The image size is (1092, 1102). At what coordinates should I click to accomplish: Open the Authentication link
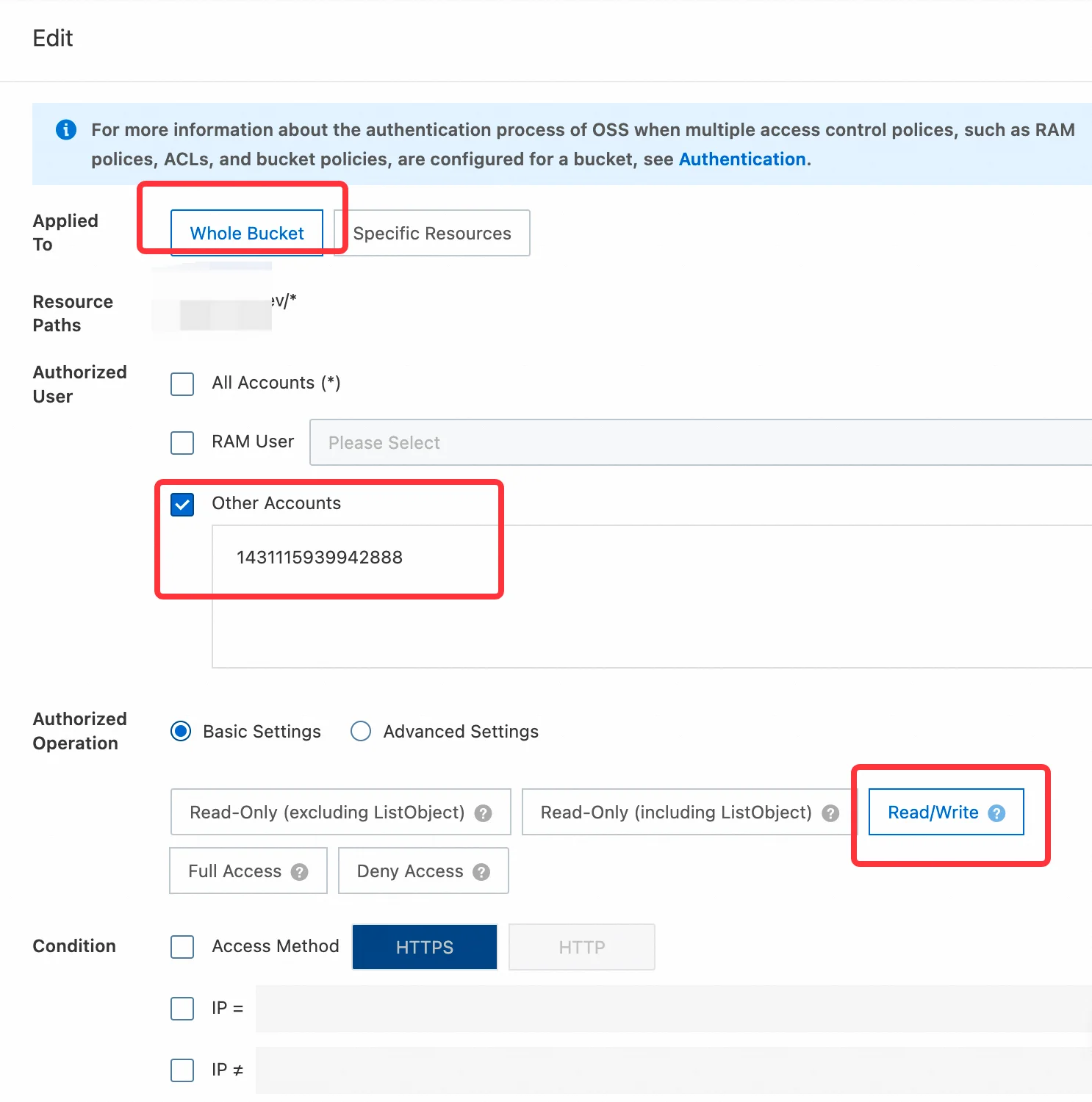[x=742, y=159]
